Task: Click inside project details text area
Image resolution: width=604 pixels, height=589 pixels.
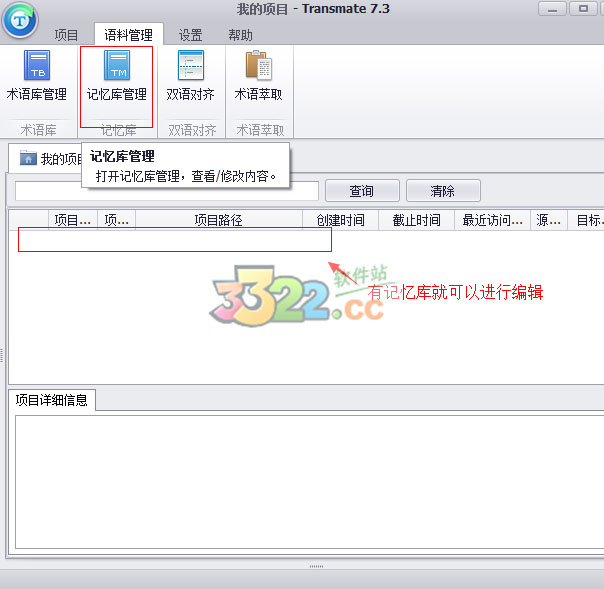Action: coord(309,482)
